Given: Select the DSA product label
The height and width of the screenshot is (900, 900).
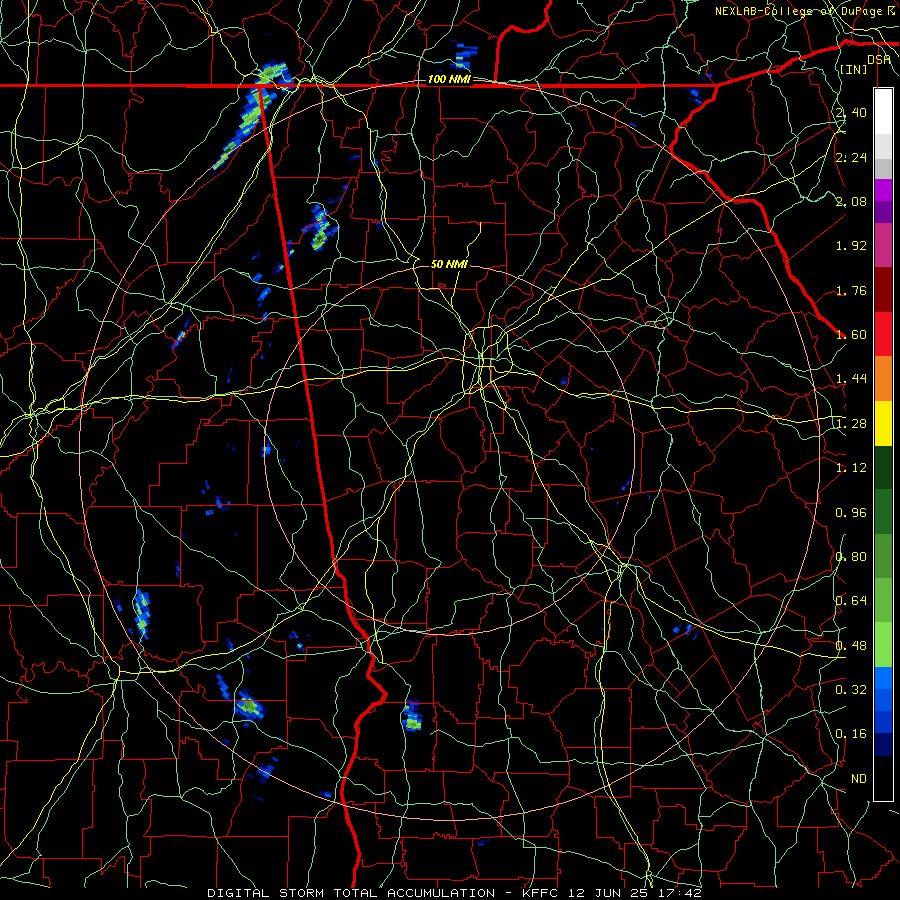Looking at the screenshot, I should [878, 59].
